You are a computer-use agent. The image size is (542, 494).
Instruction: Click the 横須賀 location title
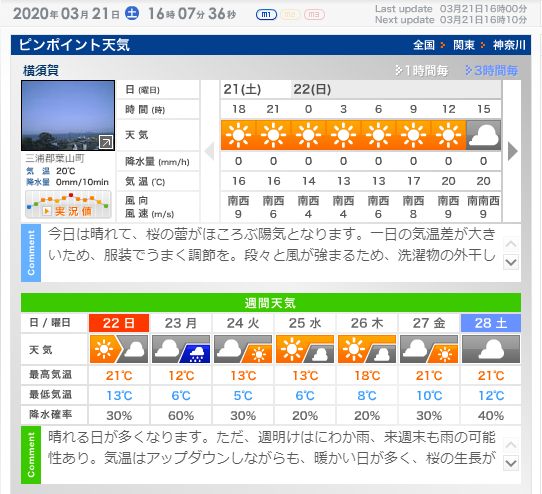[40, 71]
